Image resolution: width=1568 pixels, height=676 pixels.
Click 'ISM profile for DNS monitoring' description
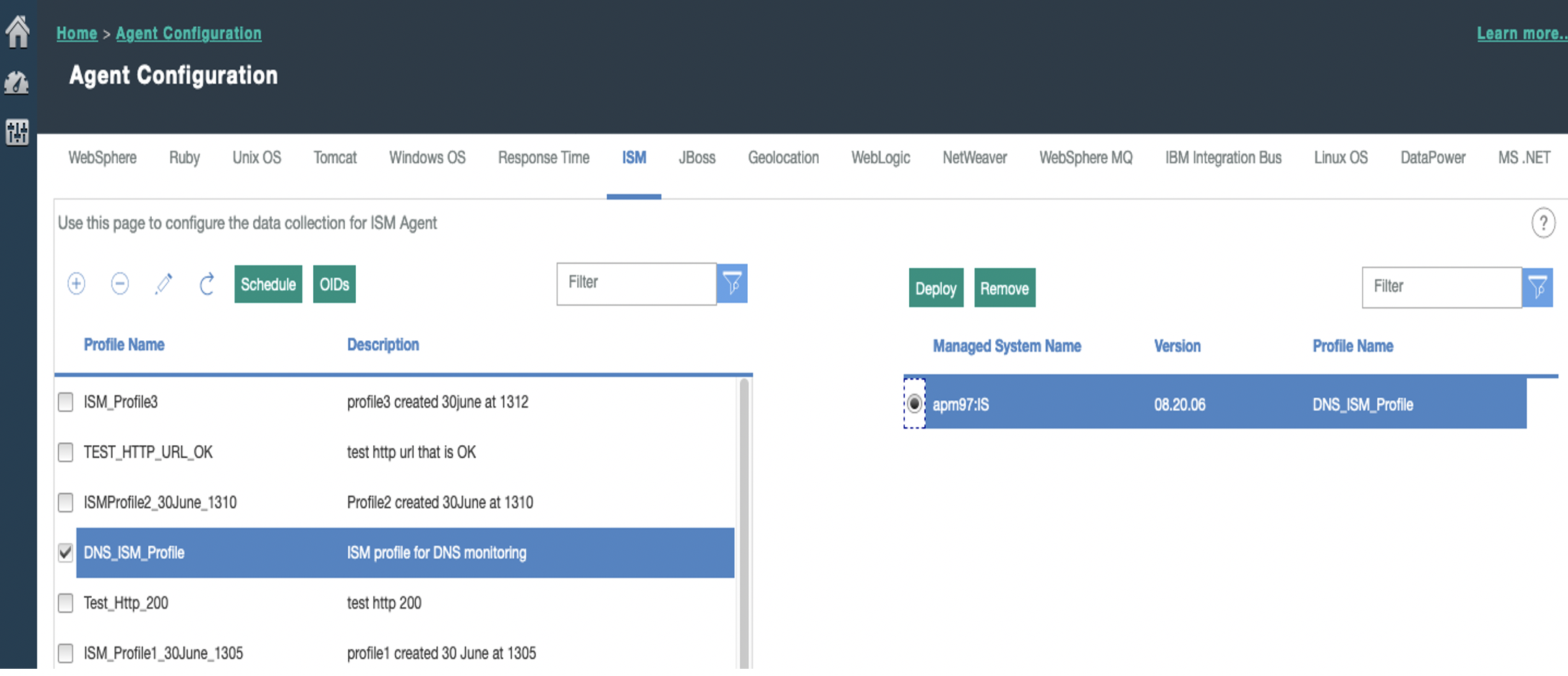(437, 553)
